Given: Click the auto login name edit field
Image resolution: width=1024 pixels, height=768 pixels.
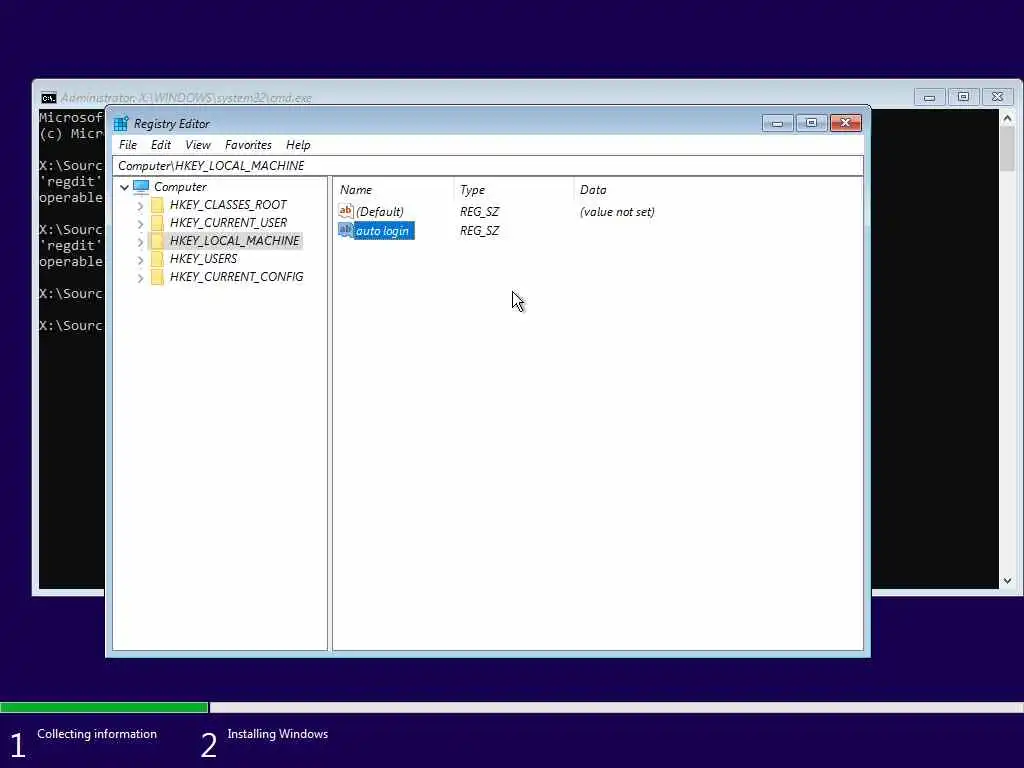Looking at the screenshot, I should pyautogui.click(x=384, y=231).
